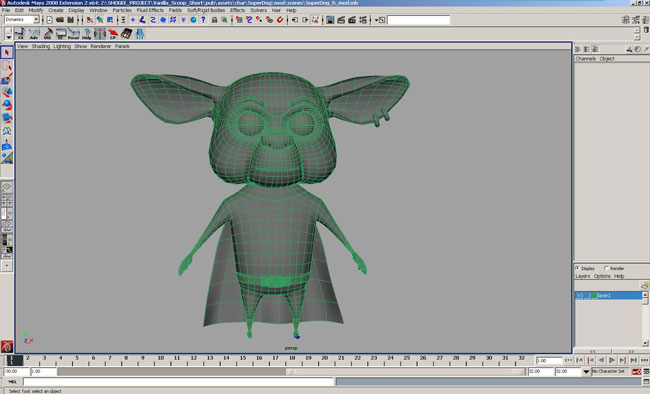The width and height of the screenshot is (650, 394).
Task: Click the Save scene floppy icon
Action: click(70, 19)
